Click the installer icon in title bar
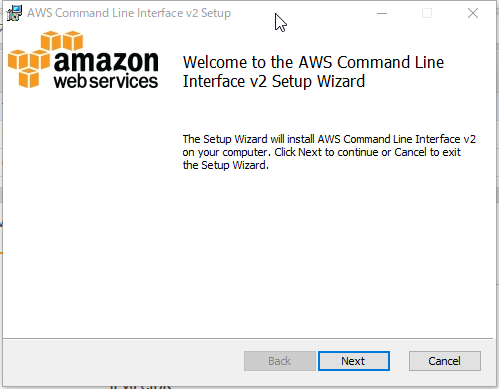Screen dimensions: 499x389 tap(14, 13)
